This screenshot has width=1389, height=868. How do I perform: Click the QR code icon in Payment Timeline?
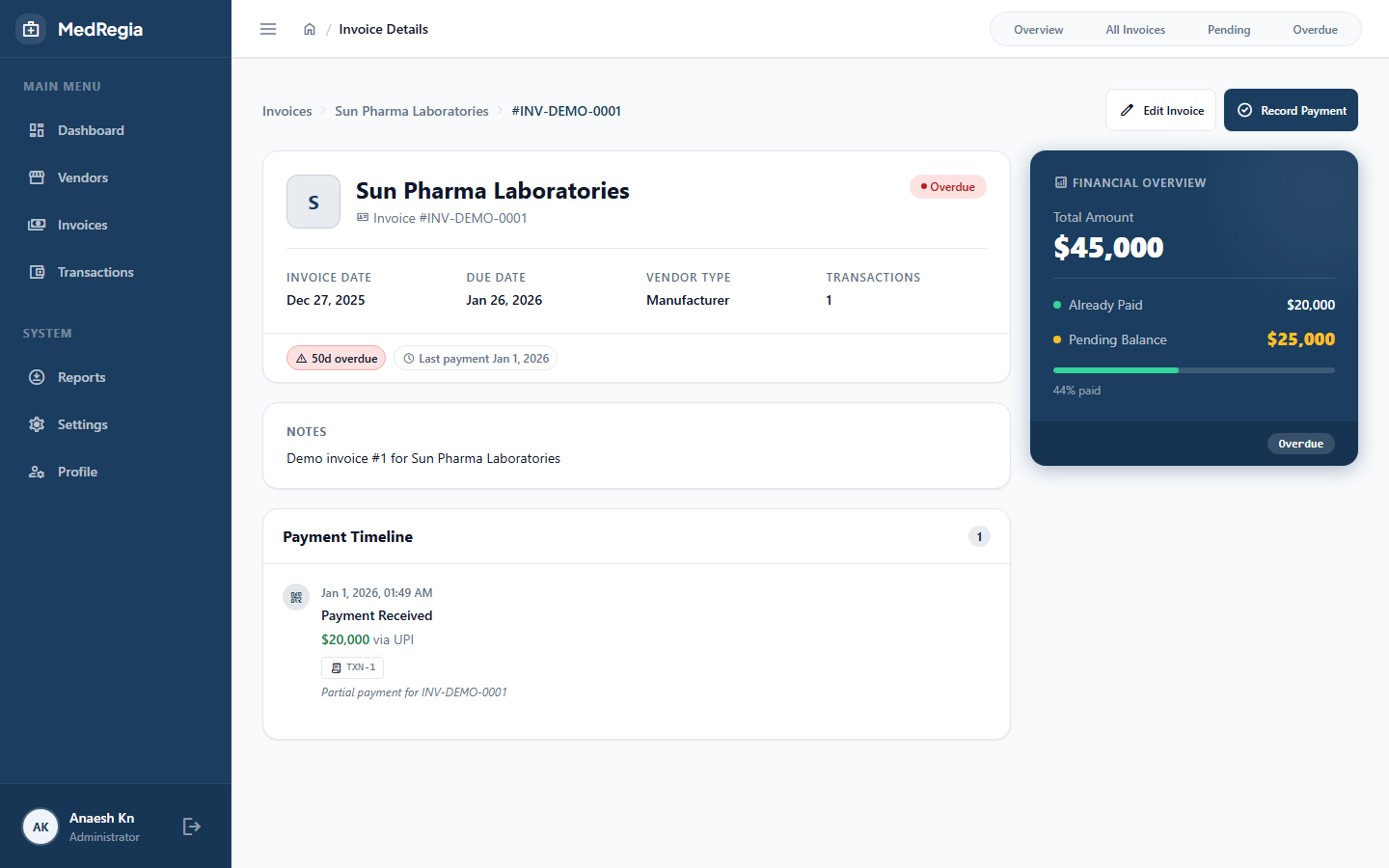click(x=296, y=597)
